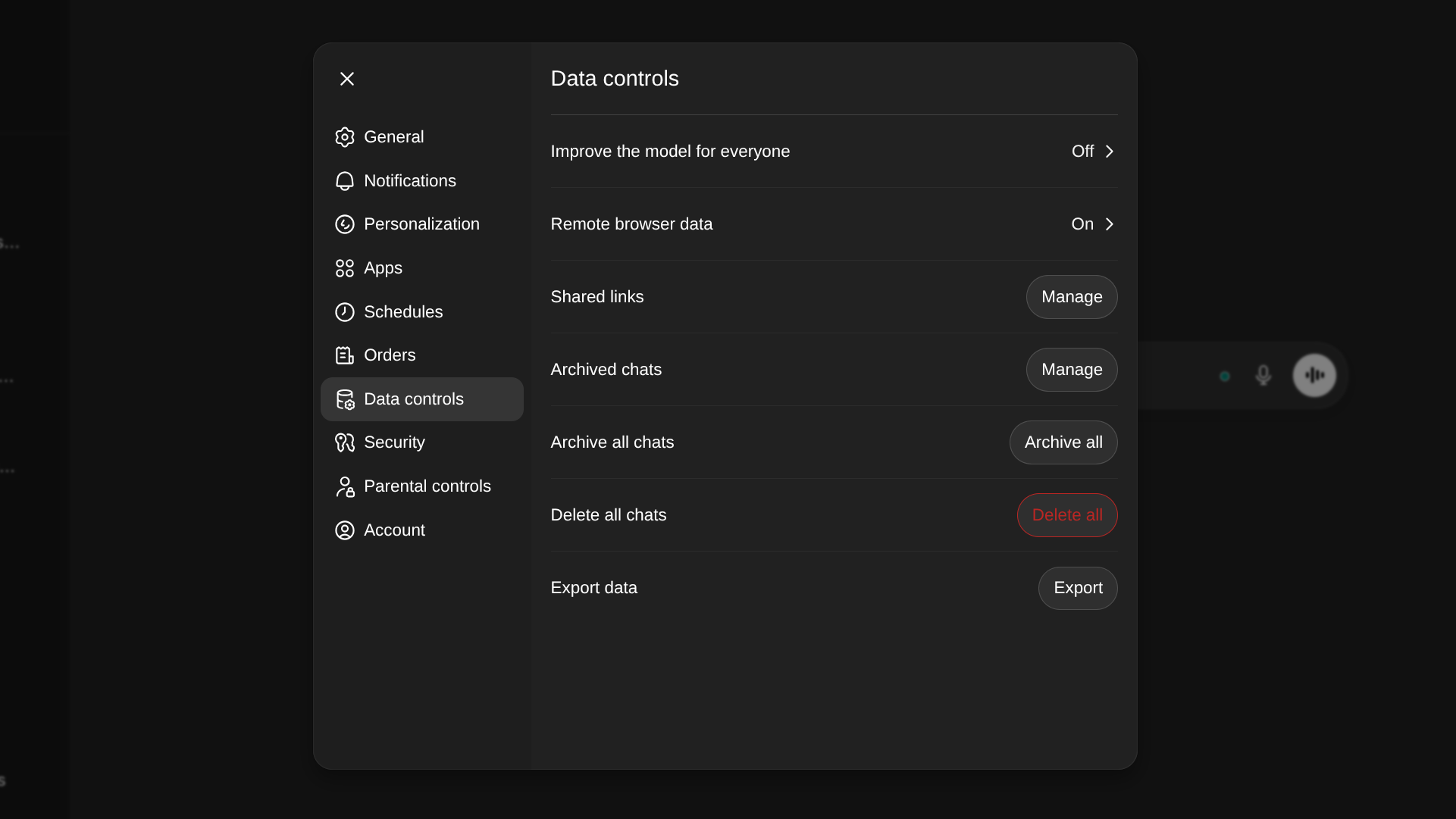Screen dimensions: 1456x819
Task: Click the microphone icon in the background toolbar
Action: point(1262,375)
